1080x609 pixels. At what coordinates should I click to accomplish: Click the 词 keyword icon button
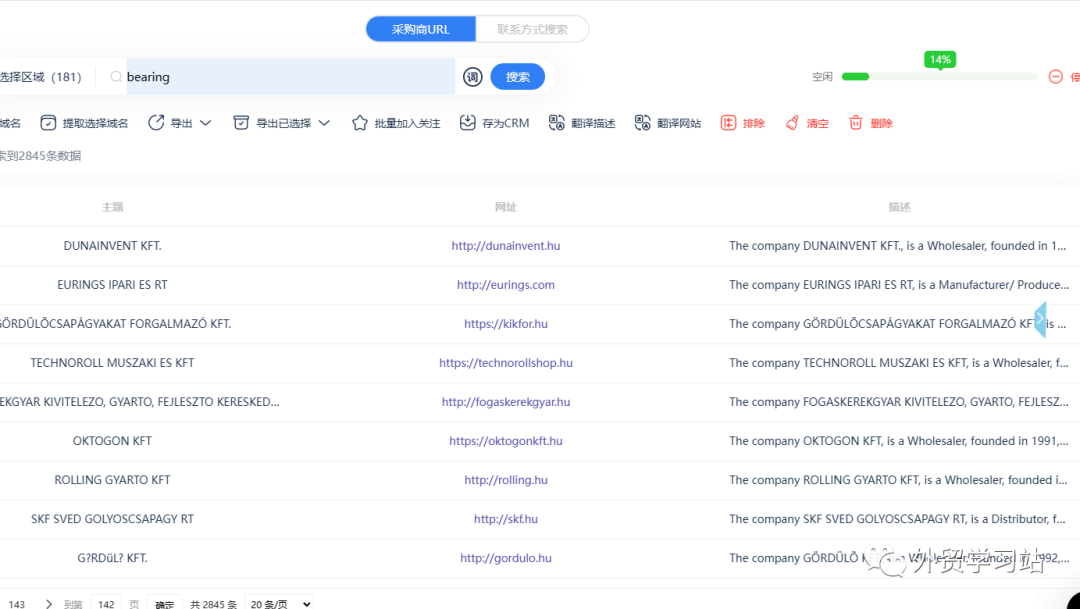tap(472, 76)
